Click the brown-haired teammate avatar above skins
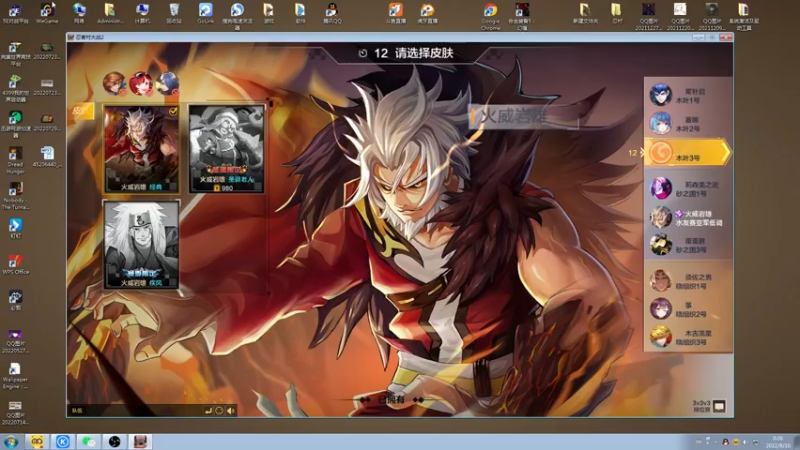The height and width of the screenshot is (450, 800). [x=114, y=84]
